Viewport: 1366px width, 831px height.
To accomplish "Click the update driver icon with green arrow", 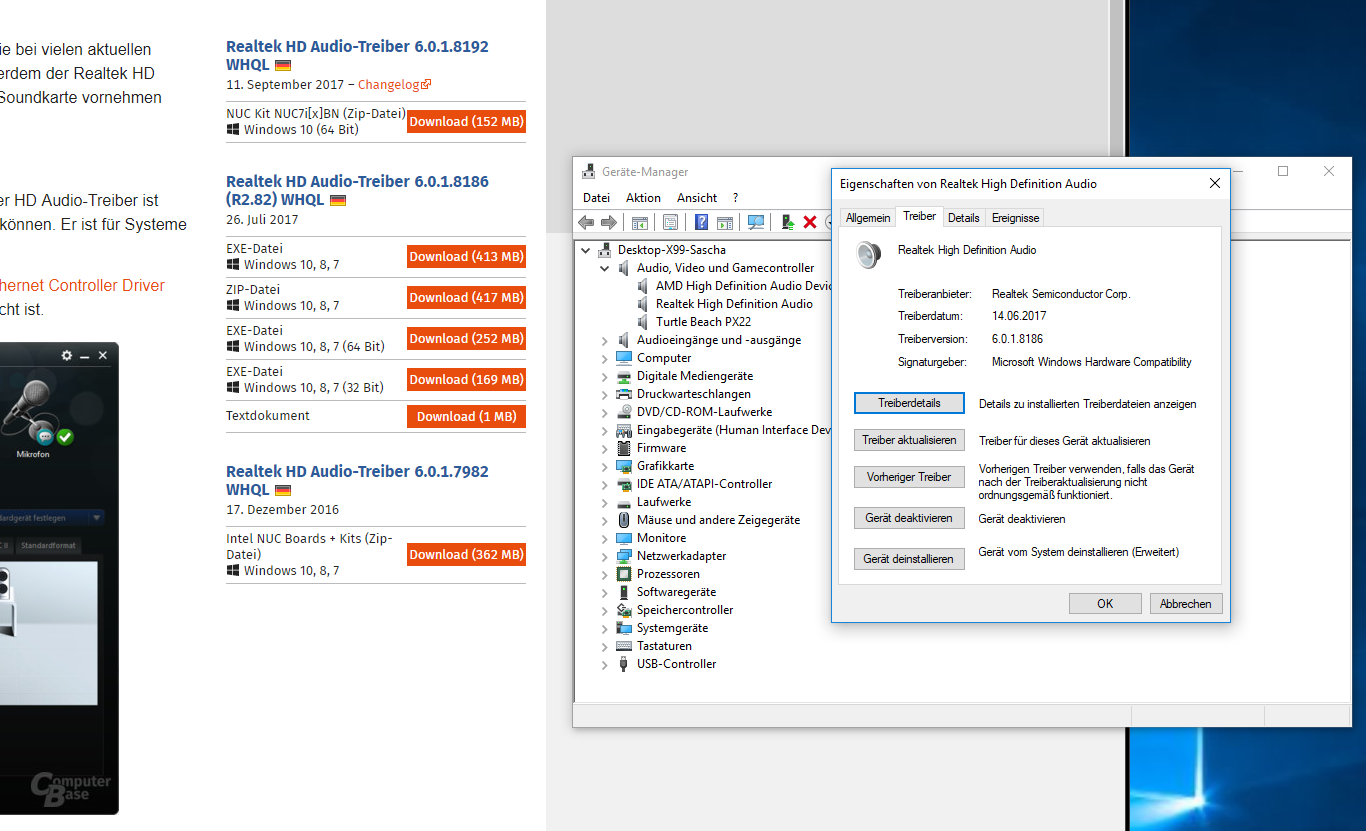I will tap(788, 222).
